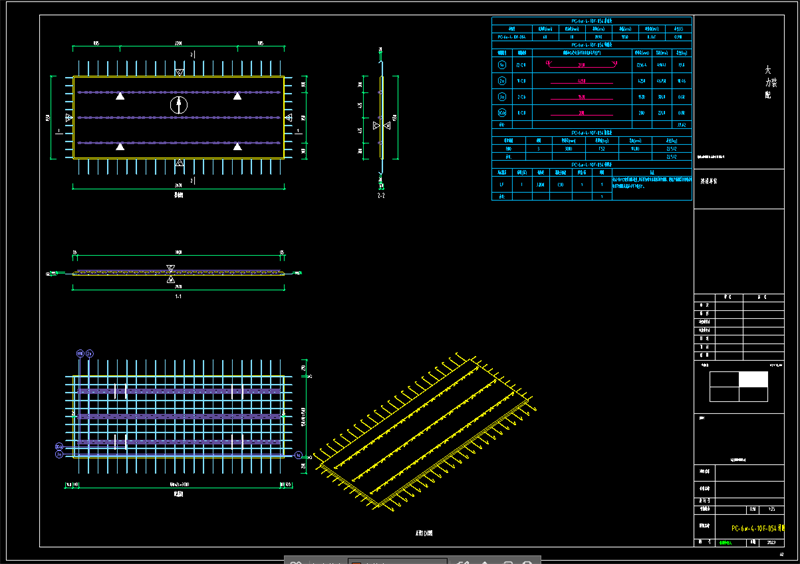Click the "2-2" section label
800x564 pixels.
pyautogui.click(x=381, y=195)
